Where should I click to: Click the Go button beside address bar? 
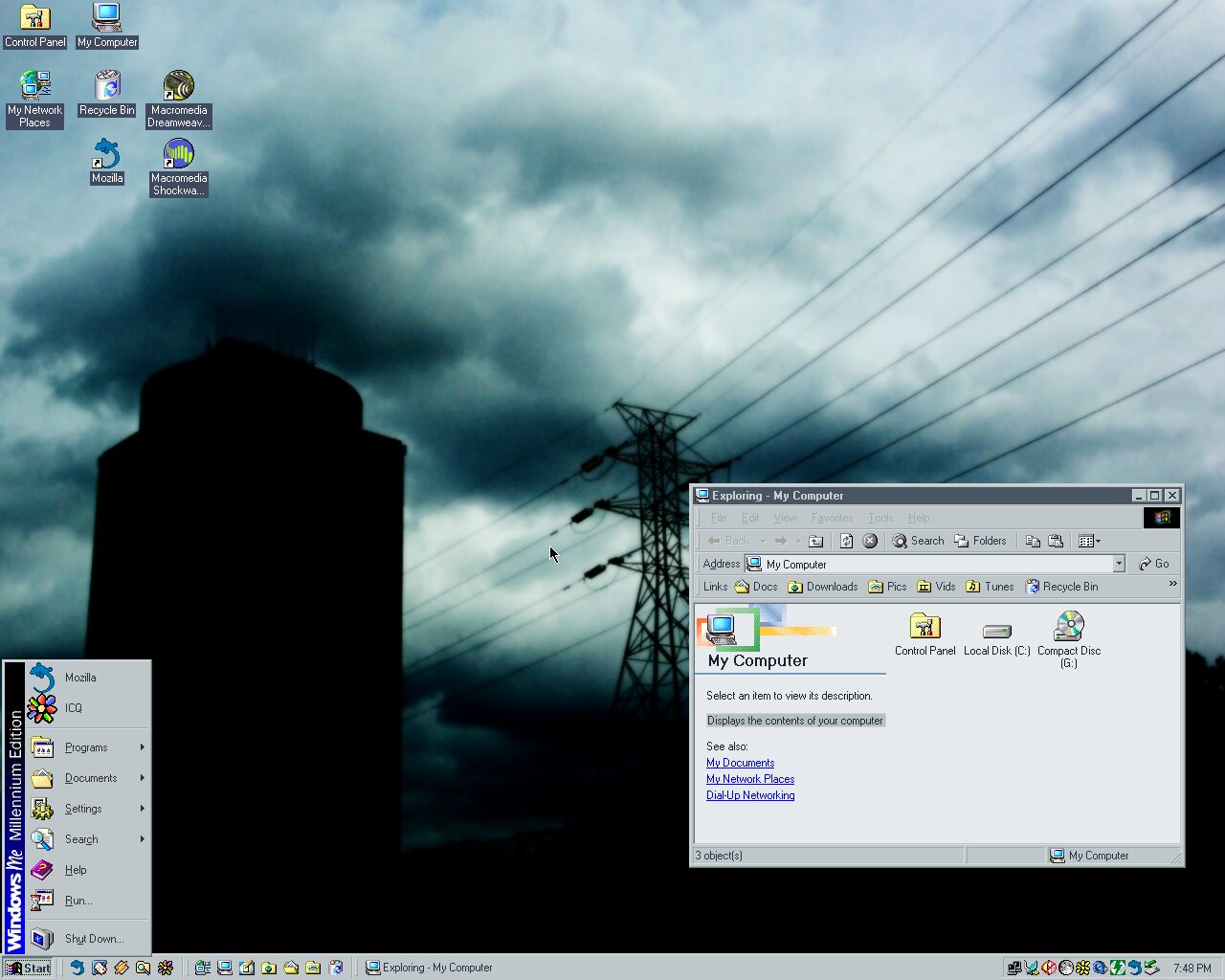tap(1154, 565)
